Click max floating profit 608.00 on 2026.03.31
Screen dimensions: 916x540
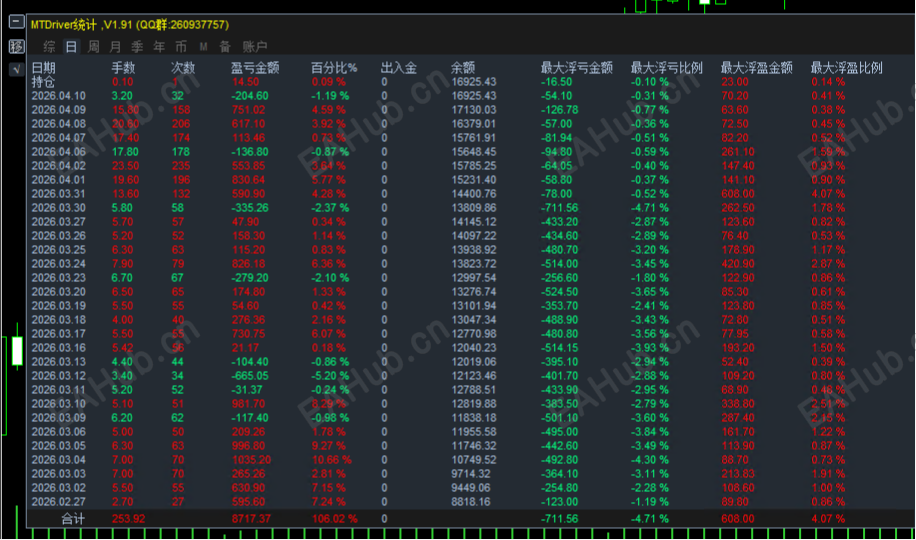738,194
